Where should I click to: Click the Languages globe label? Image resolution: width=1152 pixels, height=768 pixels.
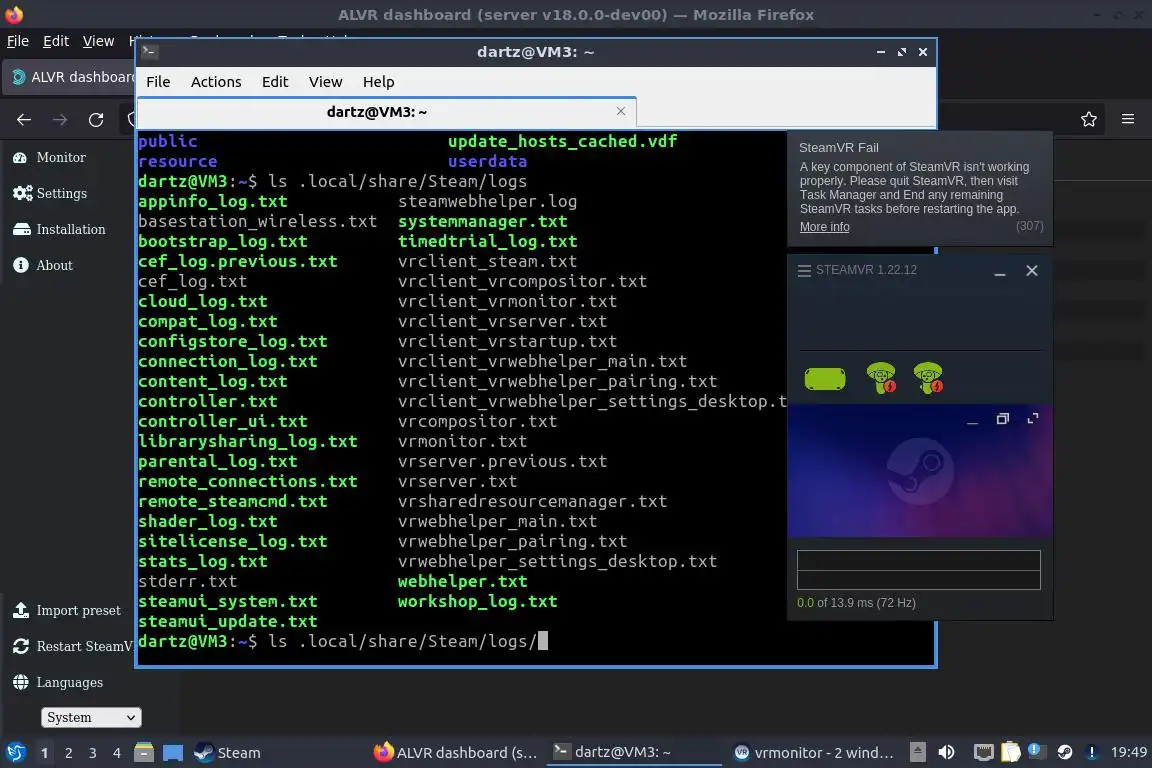coord(58,683)
